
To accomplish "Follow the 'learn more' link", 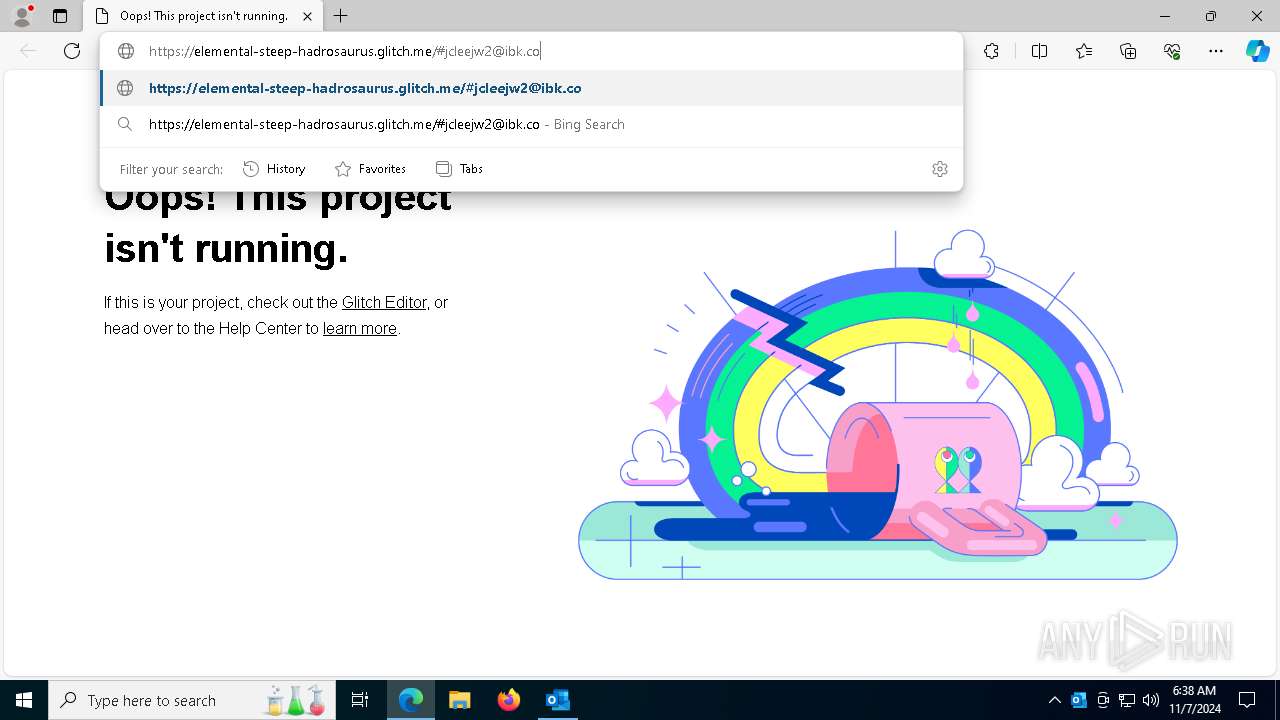I will click(360, 328).
